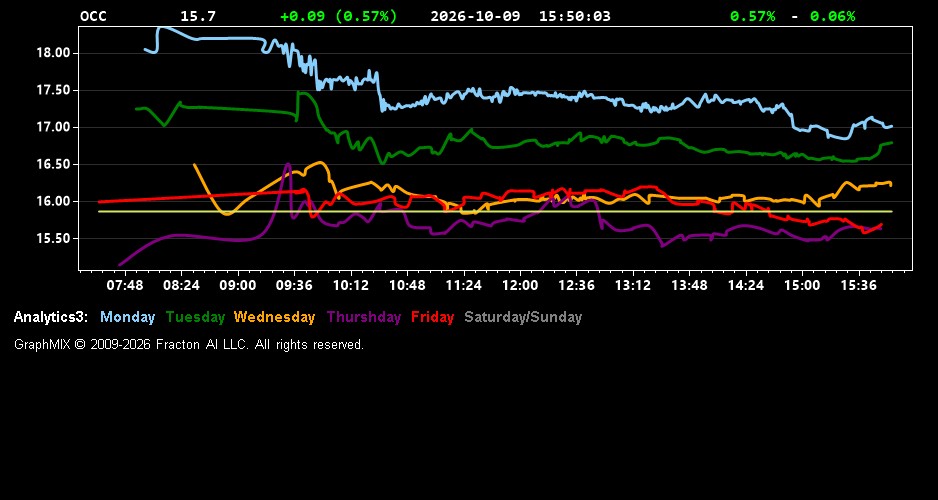938x500 pixels.
Task: Click the 07:48 time axis label
Action: point(124,286)
